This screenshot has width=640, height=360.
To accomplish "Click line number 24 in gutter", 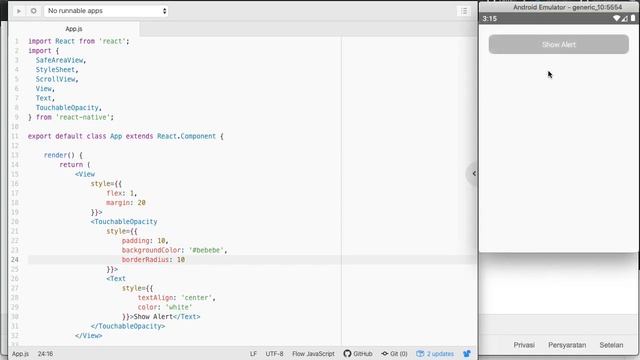I will (x=15, y=260).
